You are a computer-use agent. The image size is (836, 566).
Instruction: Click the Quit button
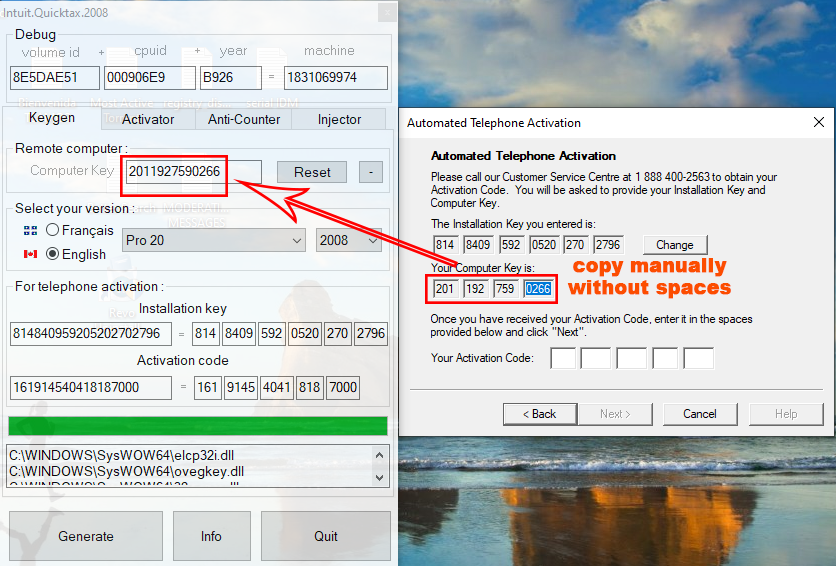(326, 536)
